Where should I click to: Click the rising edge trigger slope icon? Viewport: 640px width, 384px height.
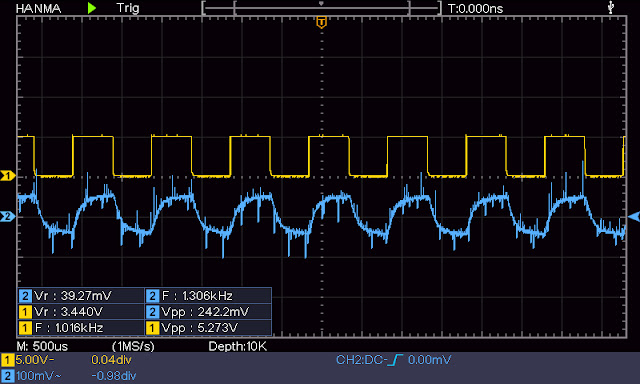tap(395, 360)
